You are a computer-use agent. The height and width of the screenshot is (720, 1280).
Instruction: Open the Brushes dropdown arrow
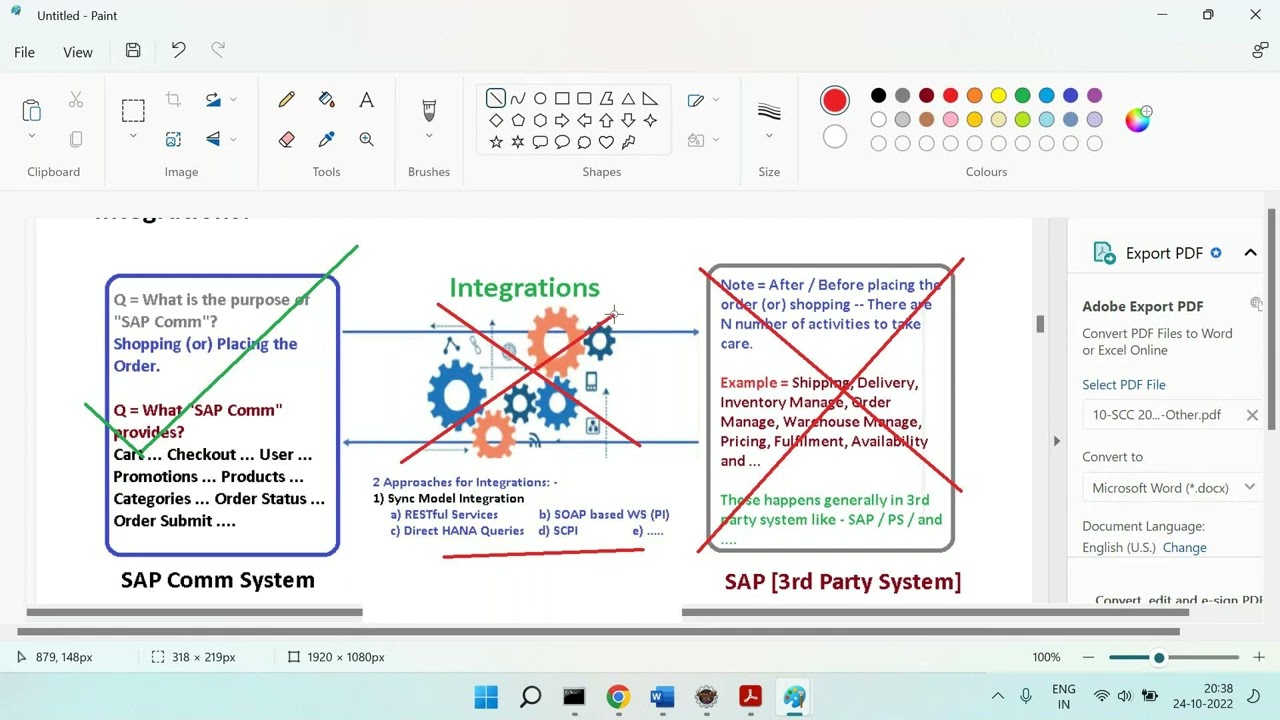tap(429, 136)
